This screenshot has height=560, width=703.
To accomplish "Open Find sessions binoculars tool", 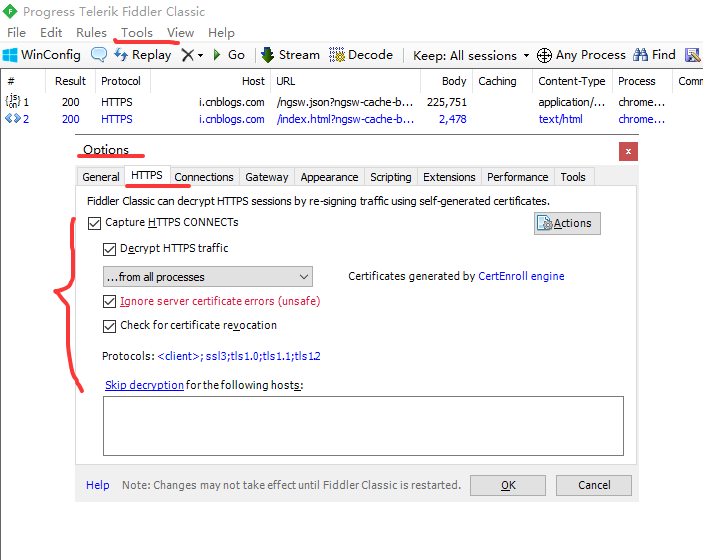I will (x=654, y=55).
